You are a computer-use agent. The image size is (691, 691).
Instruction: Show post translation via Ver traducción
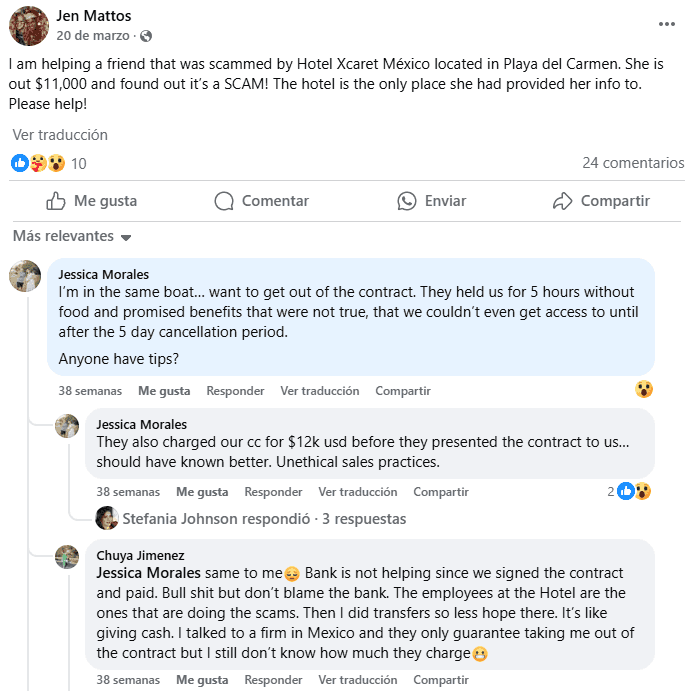point(60,135)
